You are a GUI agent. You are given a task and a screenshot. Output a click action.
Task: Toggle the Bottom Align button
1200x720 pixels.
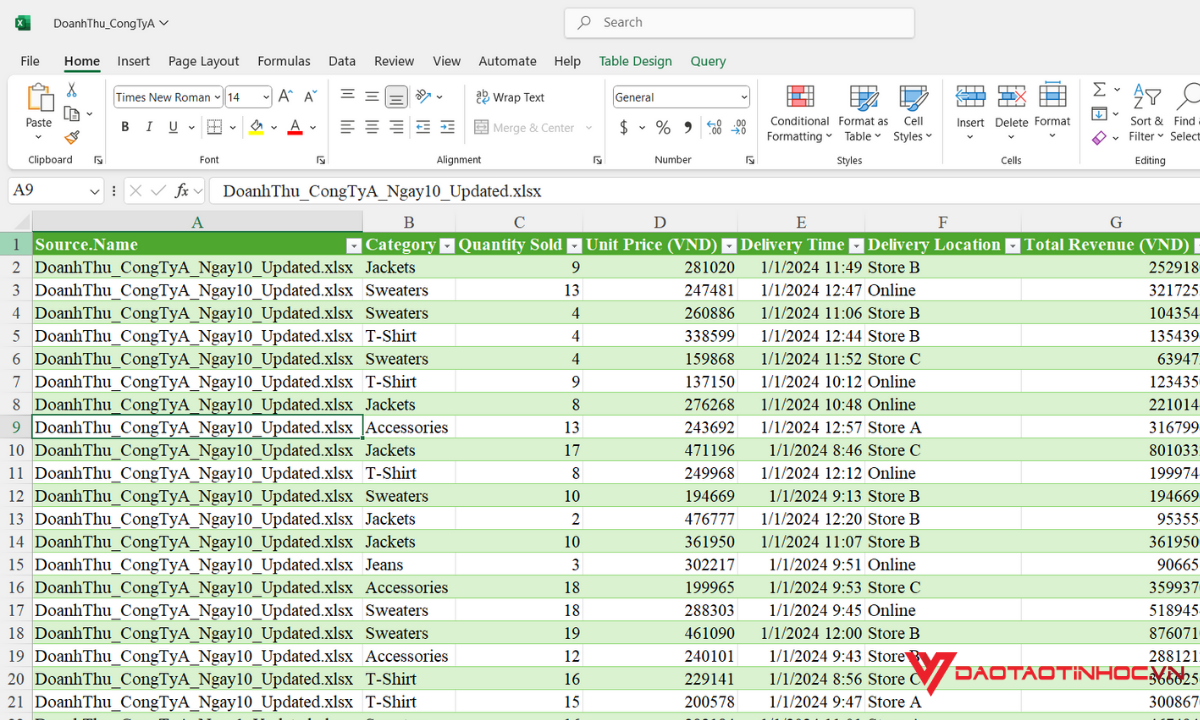396,96
